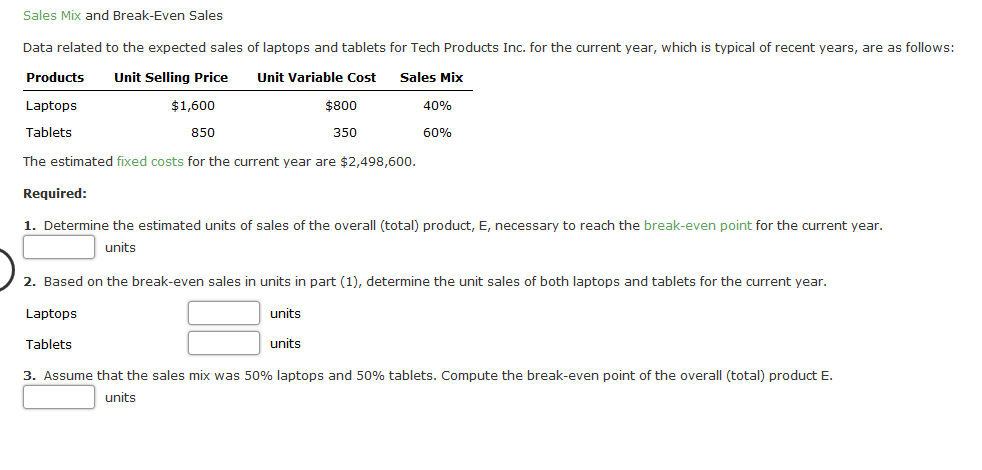Click the bold Required: heading

point(54,194)
